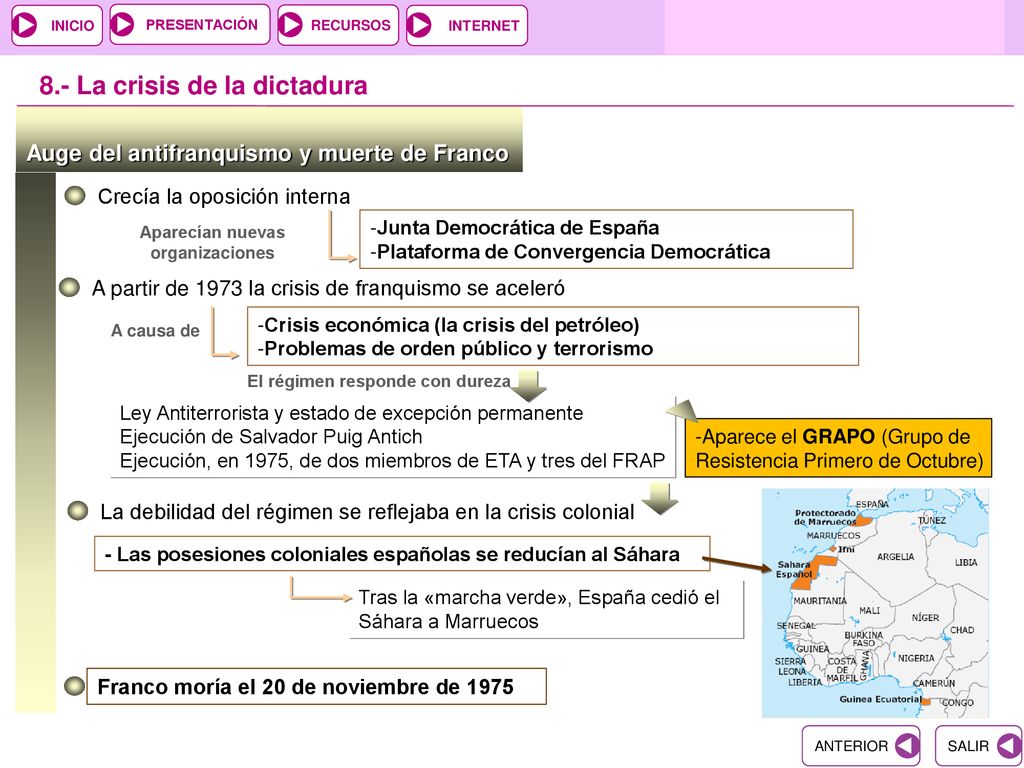The width and height of the screenshot is (1024, 768).
Task: Open the PRESENTACIÓN menu label
Action: (x=202, y=25)
